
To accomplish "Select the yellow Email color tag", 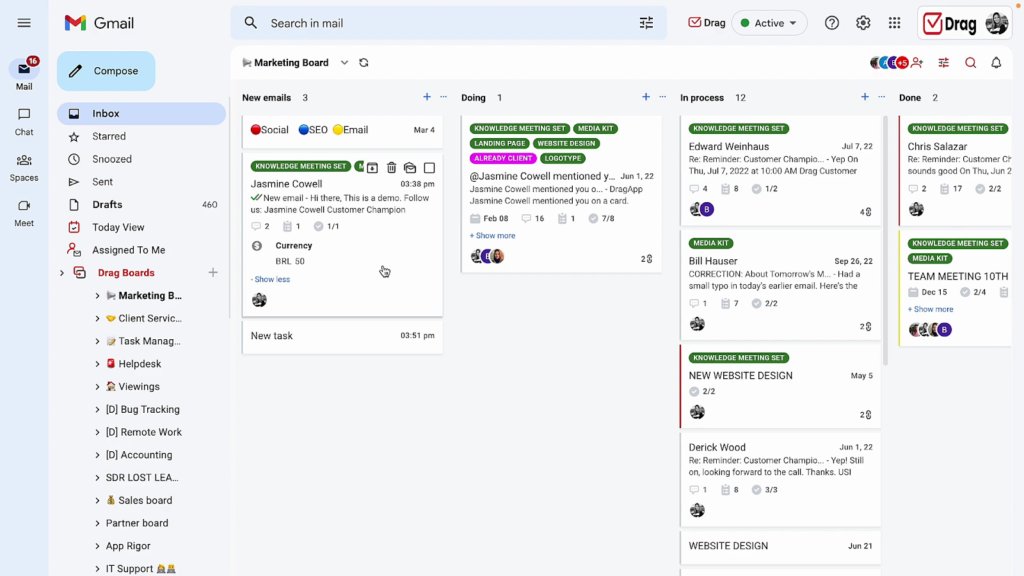I will click(x=351, y=129).
